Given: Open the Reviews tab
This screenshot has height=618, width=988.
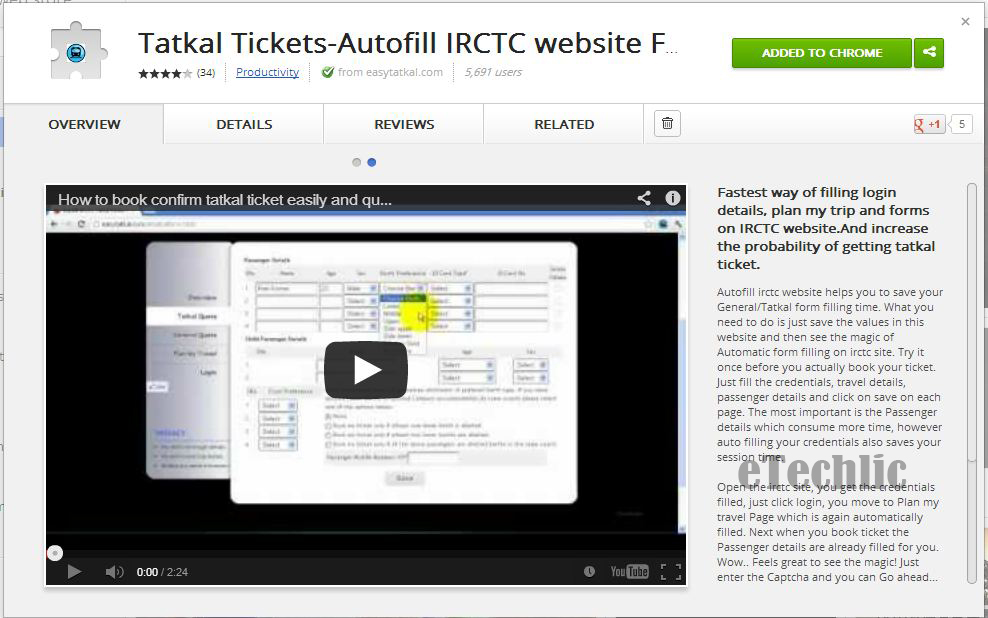Looking at the screenshot, I should pyautogui.click(x=404, y=124).
